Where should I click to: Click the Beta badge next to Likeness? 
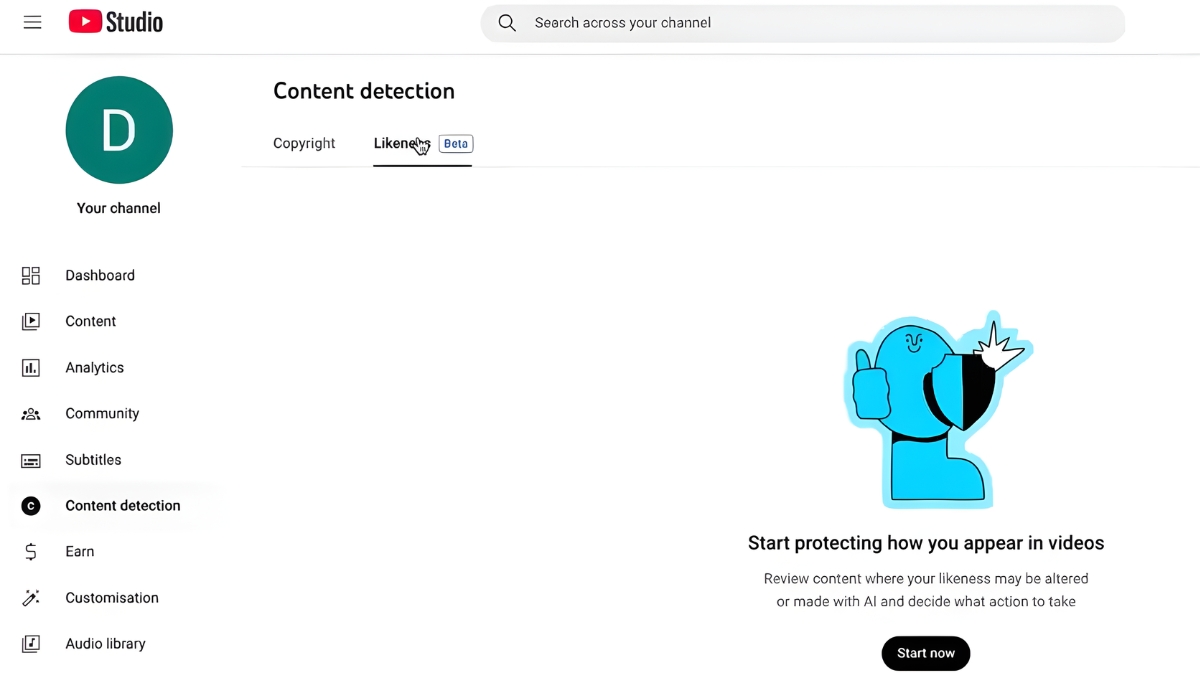pos(455,143)
